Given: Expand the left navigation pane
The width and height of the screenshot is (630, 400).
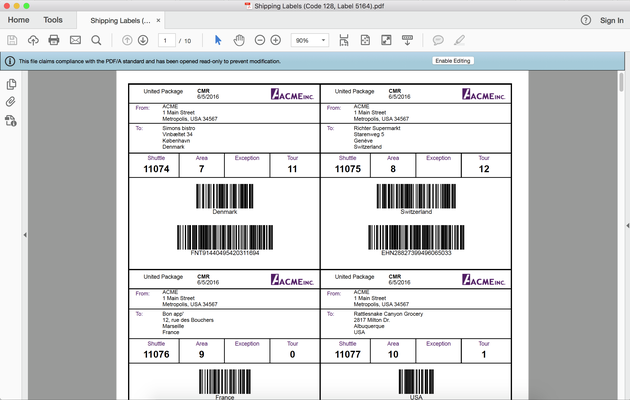Looking at the screenshot, I should click(x=25, y=235).
